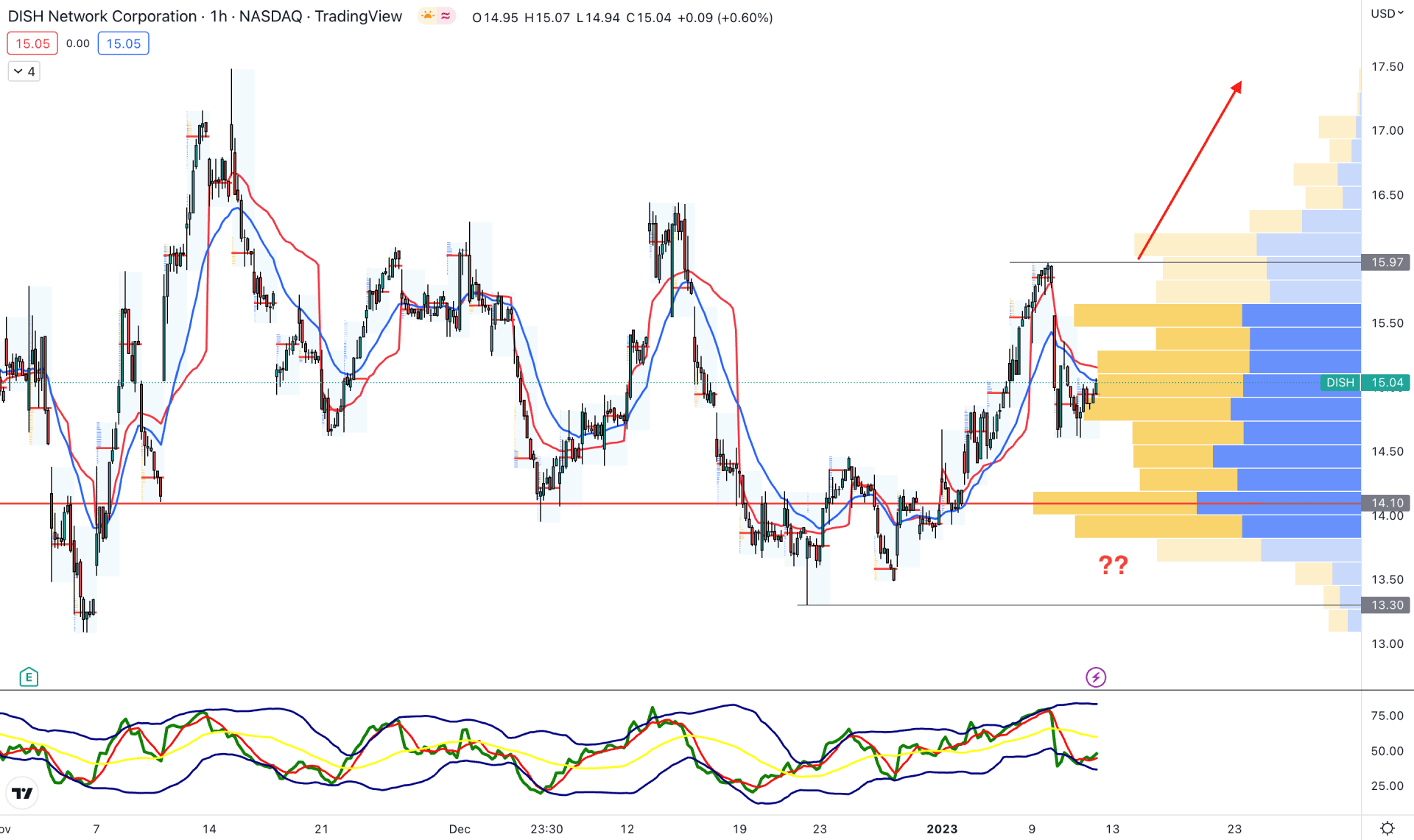
Task: Click the spread value 0.00
Action: click(77, 43)
